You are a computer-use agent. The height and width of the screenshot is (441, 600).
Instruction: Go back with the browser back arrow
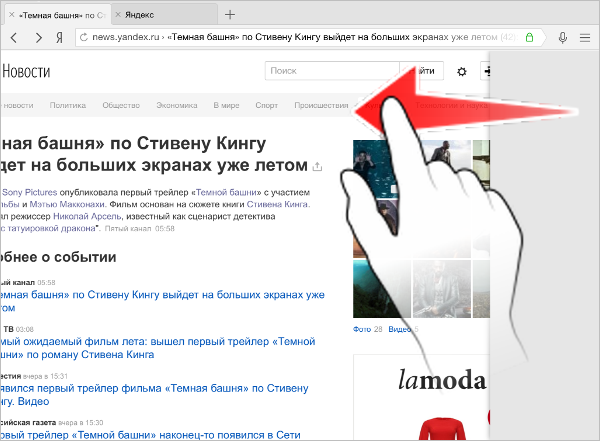tap(14, 38)
